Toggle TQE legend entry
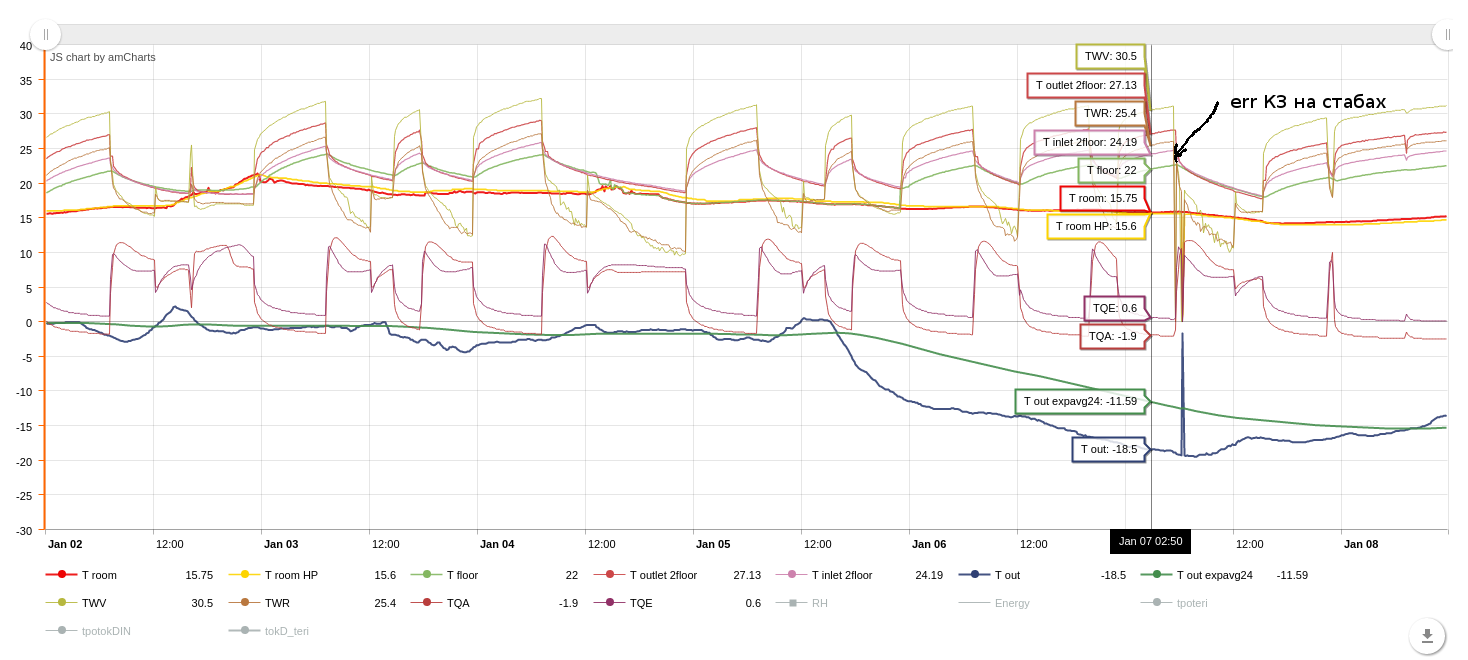 point(677,603)
